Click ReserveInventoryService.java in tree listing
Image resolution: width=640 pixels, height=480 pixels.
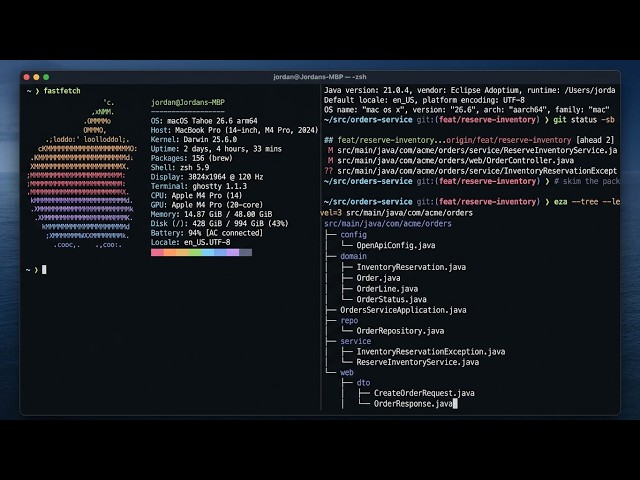point(418,362)
